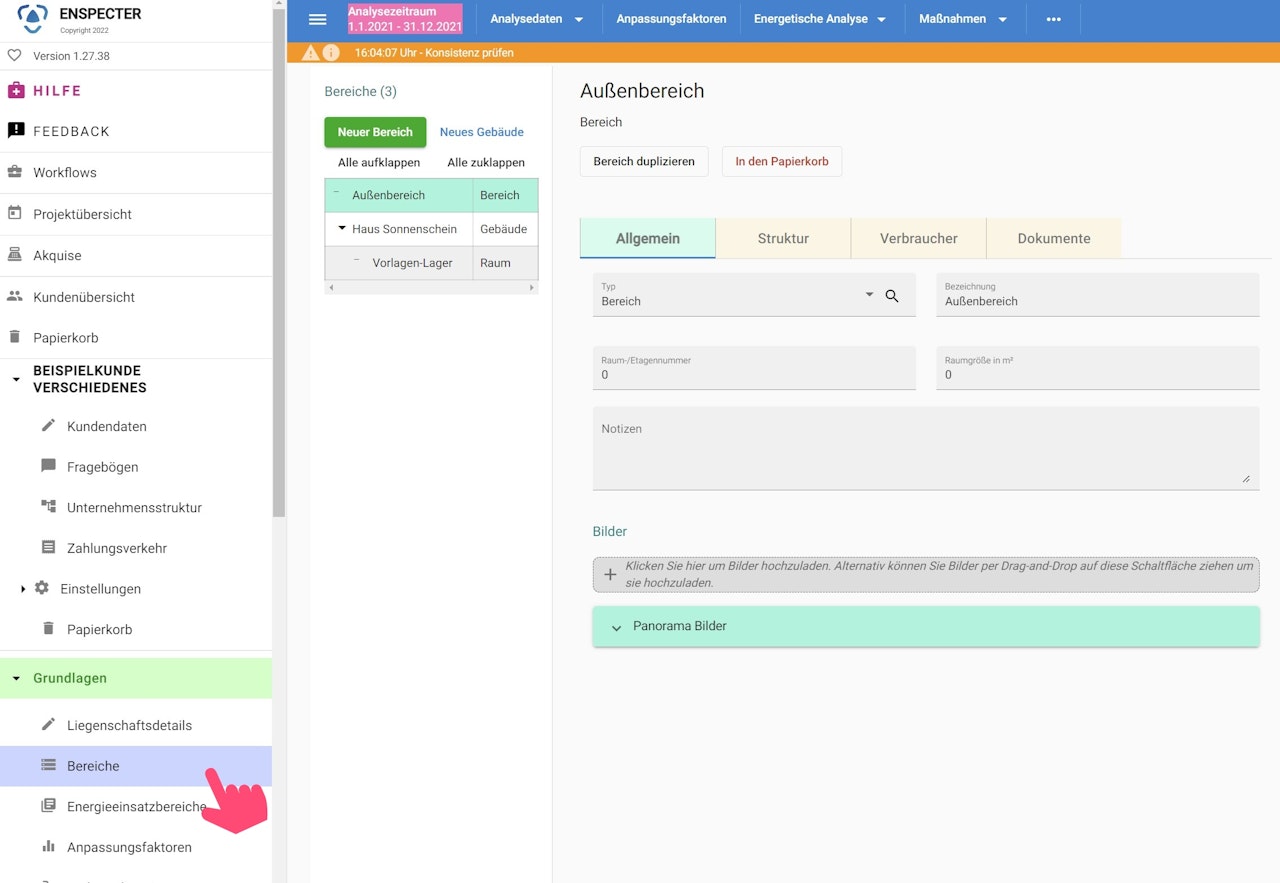Open the hamburger menu icon

tap(317, 20)
